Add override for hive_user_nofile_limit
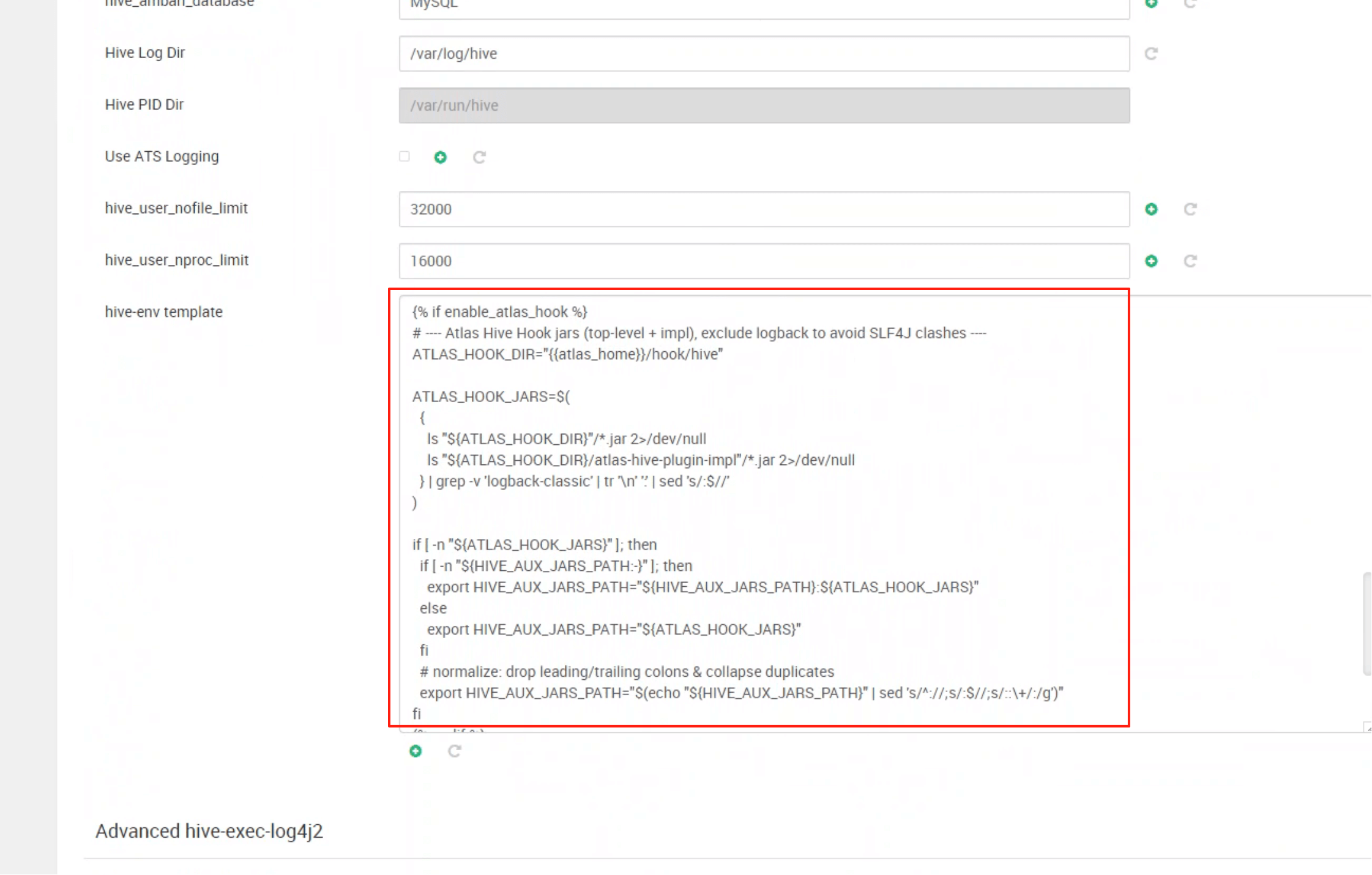Image resolution: width=1372 pixels, height=875 pixels. pyautogui.click(x=1150, y=209)
